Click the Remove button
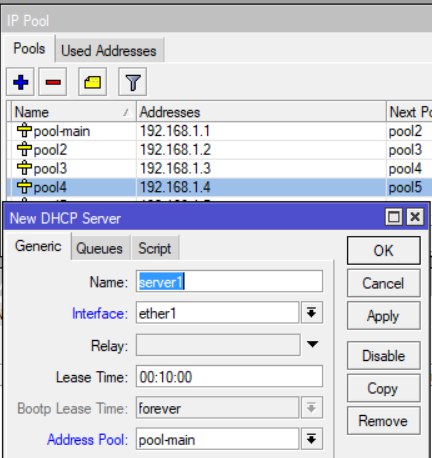Screen dimensions: 432x458 (383, 421)
